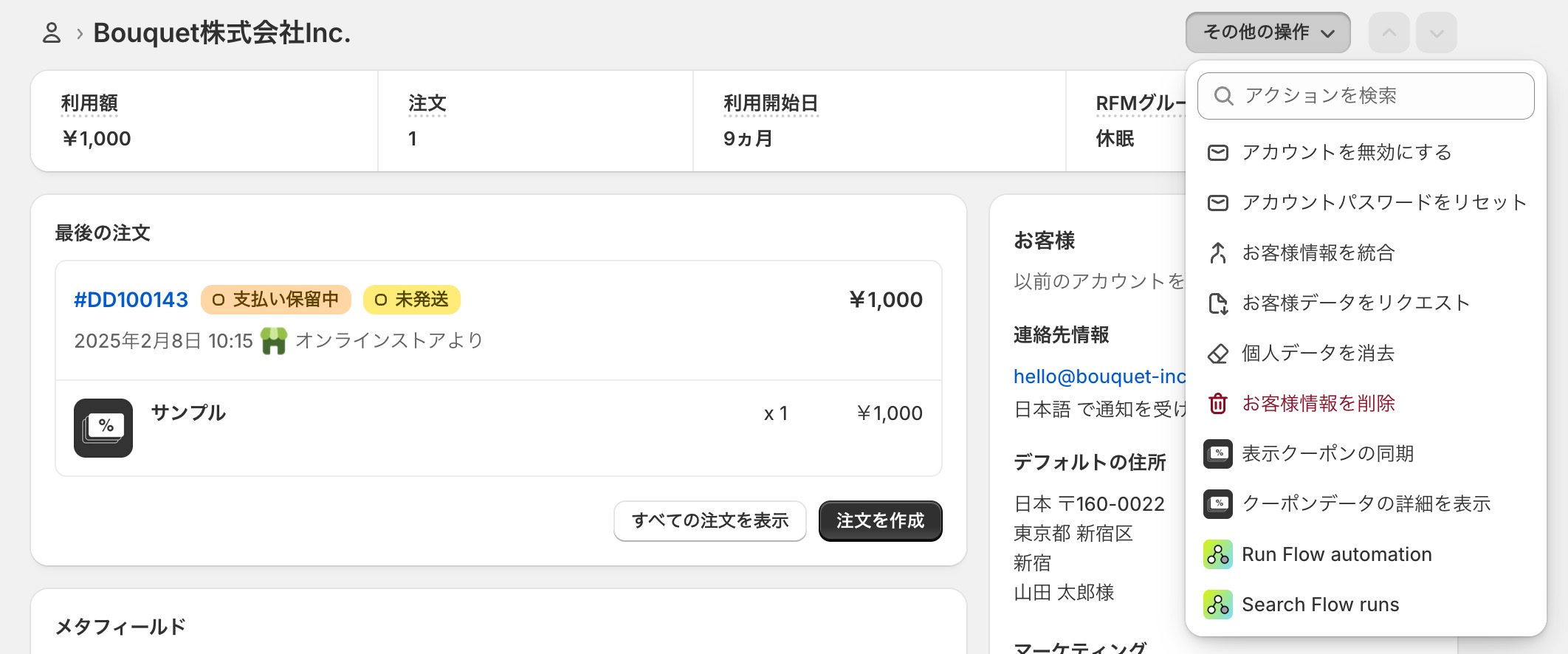Image resolution: width=1568 pixels, height=654 pixels.
Task: Select アカウントパスワードをリセット menu item
Action: pyautogui.click(x=1383, y=203)
